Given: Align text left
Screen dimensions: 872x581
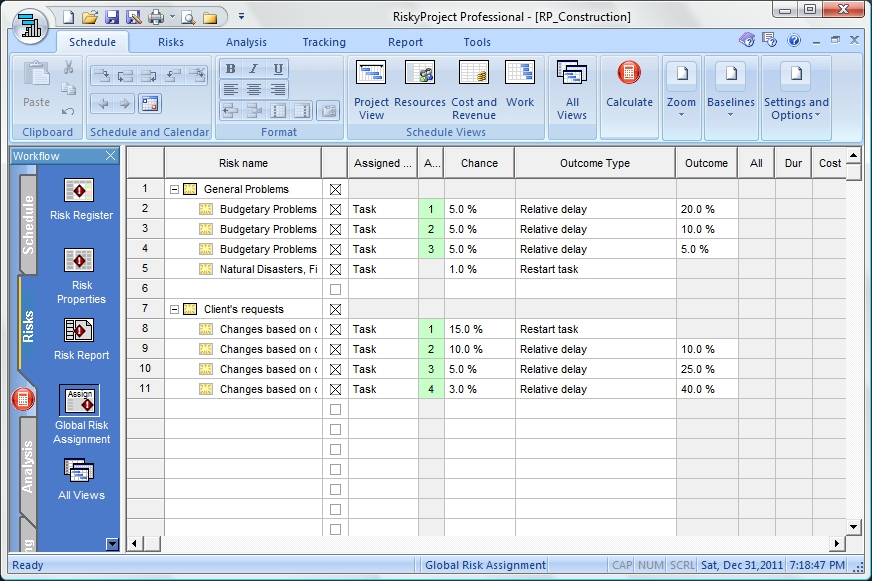Looking at the screenshot, I should [230, 89].
